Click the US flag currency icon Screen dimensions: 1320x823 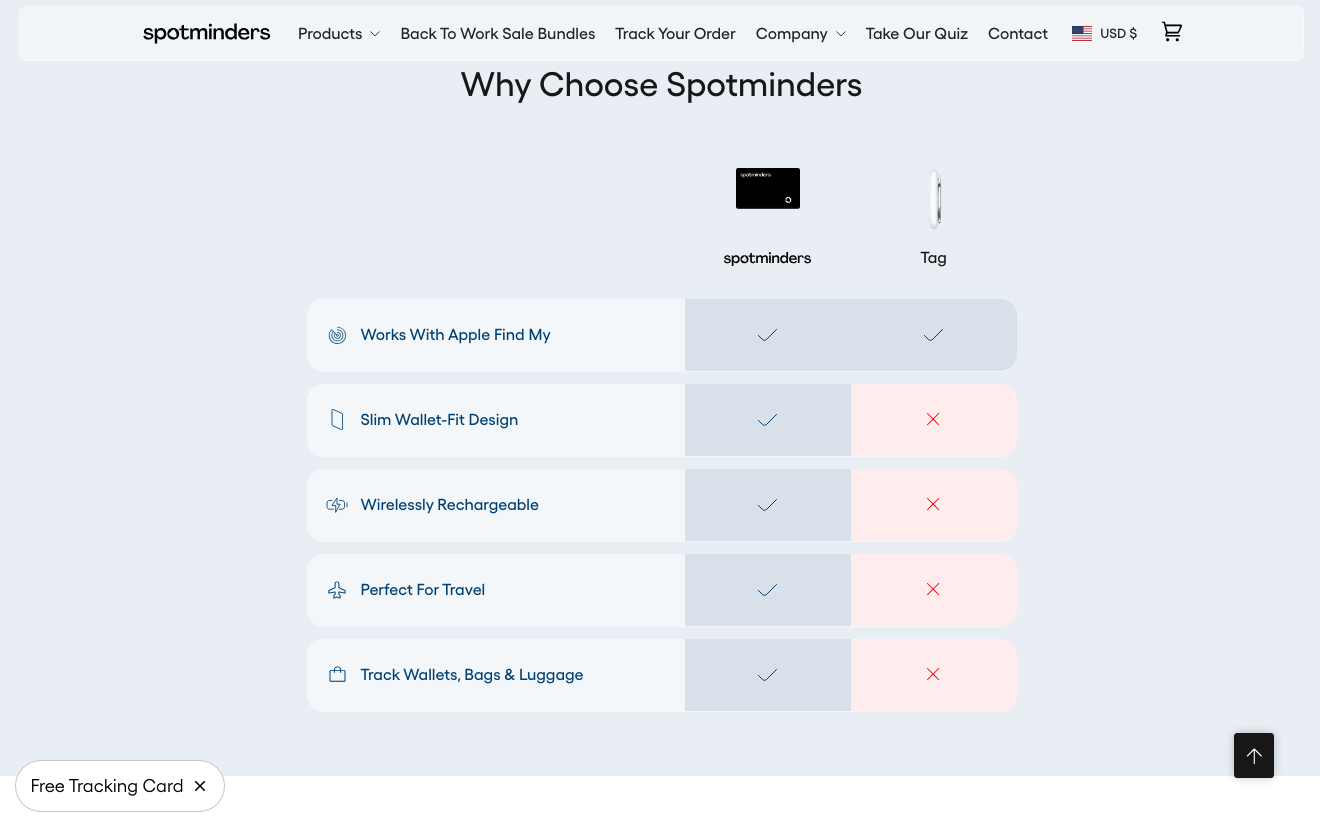point(1082,34)
